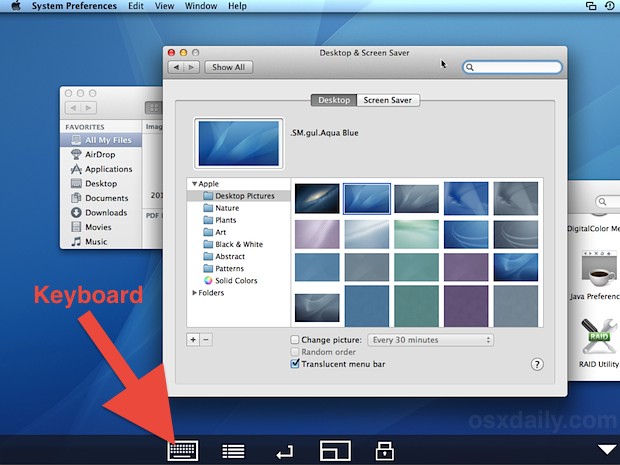Switch to the Desktop tab
620x465 pixels.
pos(334,100)
